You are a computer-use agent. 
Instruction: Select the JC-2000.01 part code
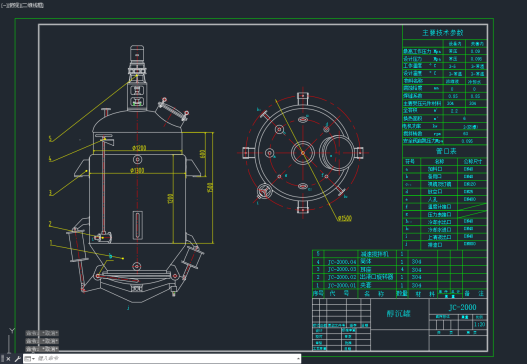pyautogui.click(x=342, y=285)
